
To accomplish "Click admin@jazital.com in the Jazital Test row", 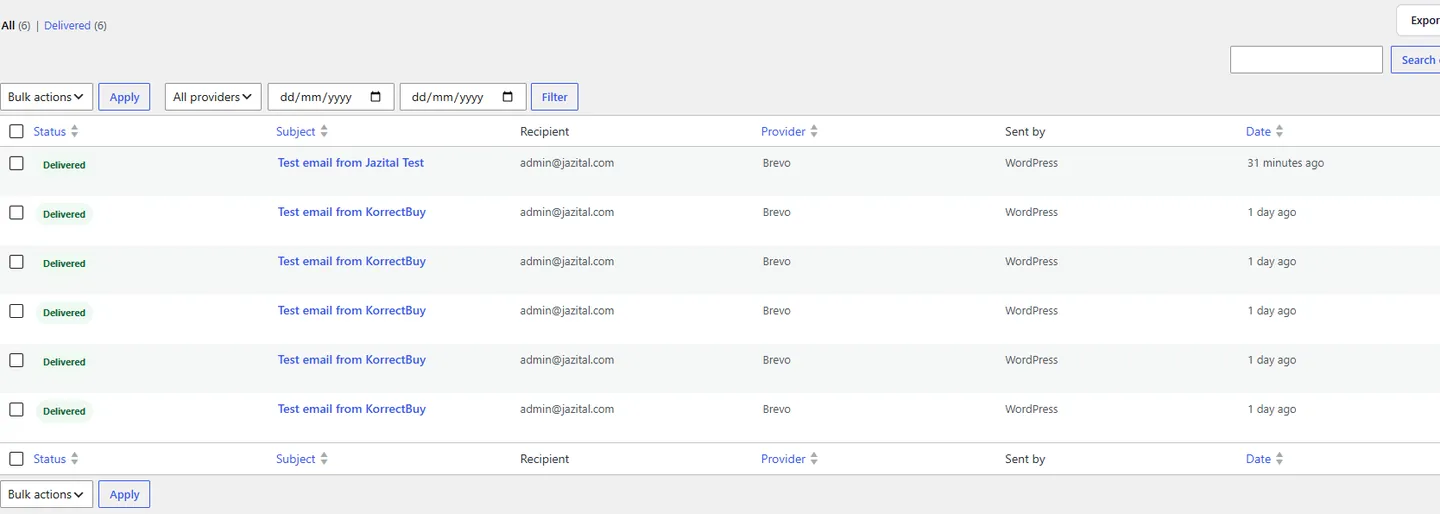I will [567, 163].
